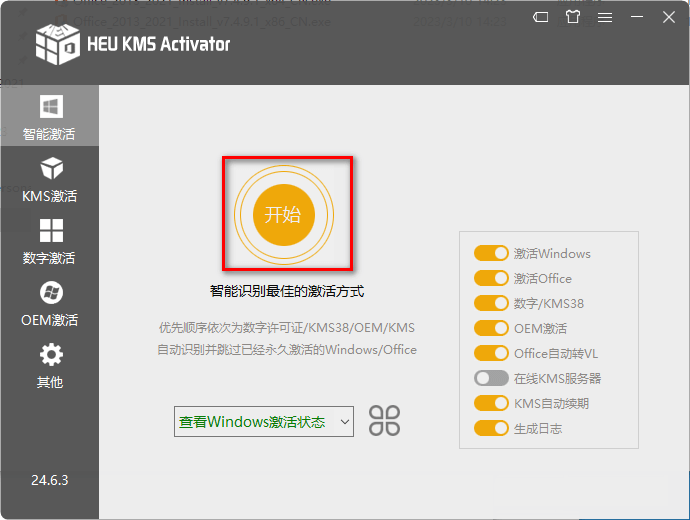This screenshot has height=520, width=690.
Task: Click the version number 24.6.3
Action: tap(50, 480)
